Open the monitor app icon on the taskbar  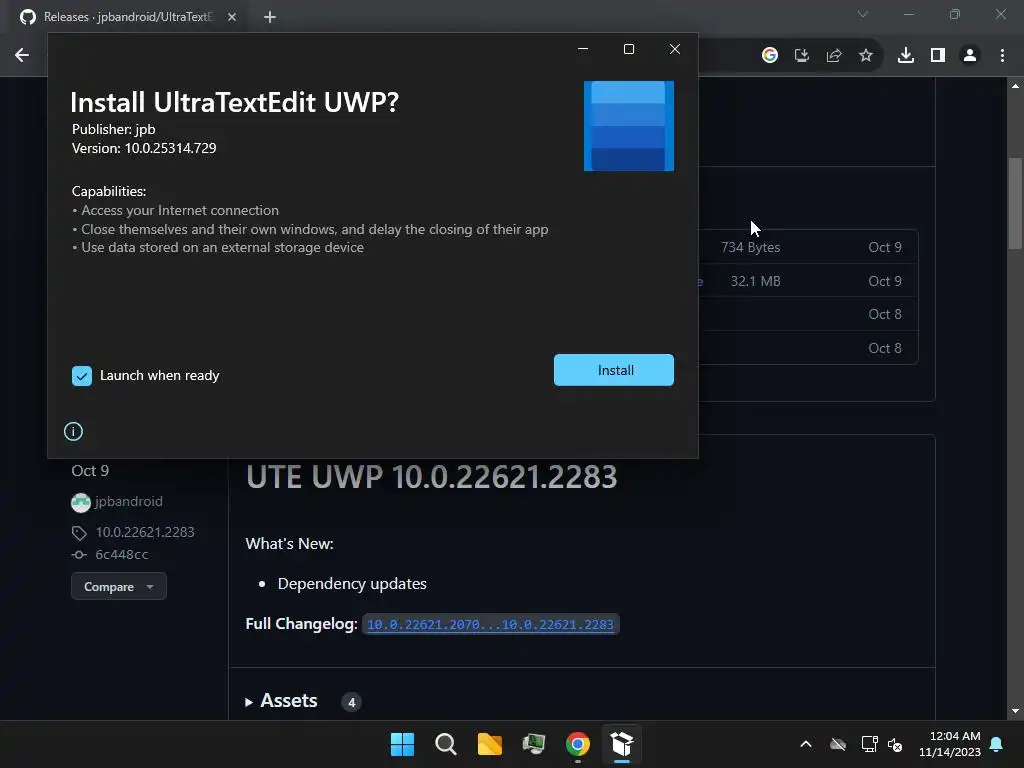pos(534,744)
